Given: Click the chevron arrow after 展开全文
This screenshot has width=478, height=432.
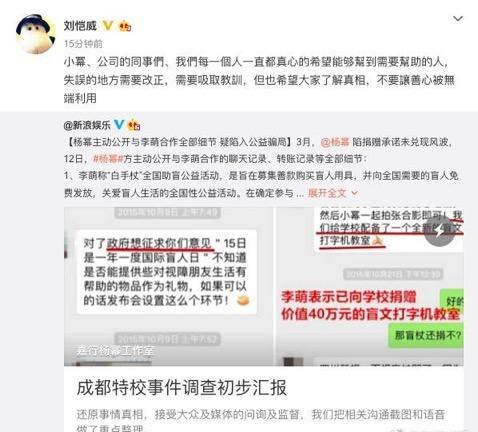Looking at the screenshot, I should tap(354, 193).
